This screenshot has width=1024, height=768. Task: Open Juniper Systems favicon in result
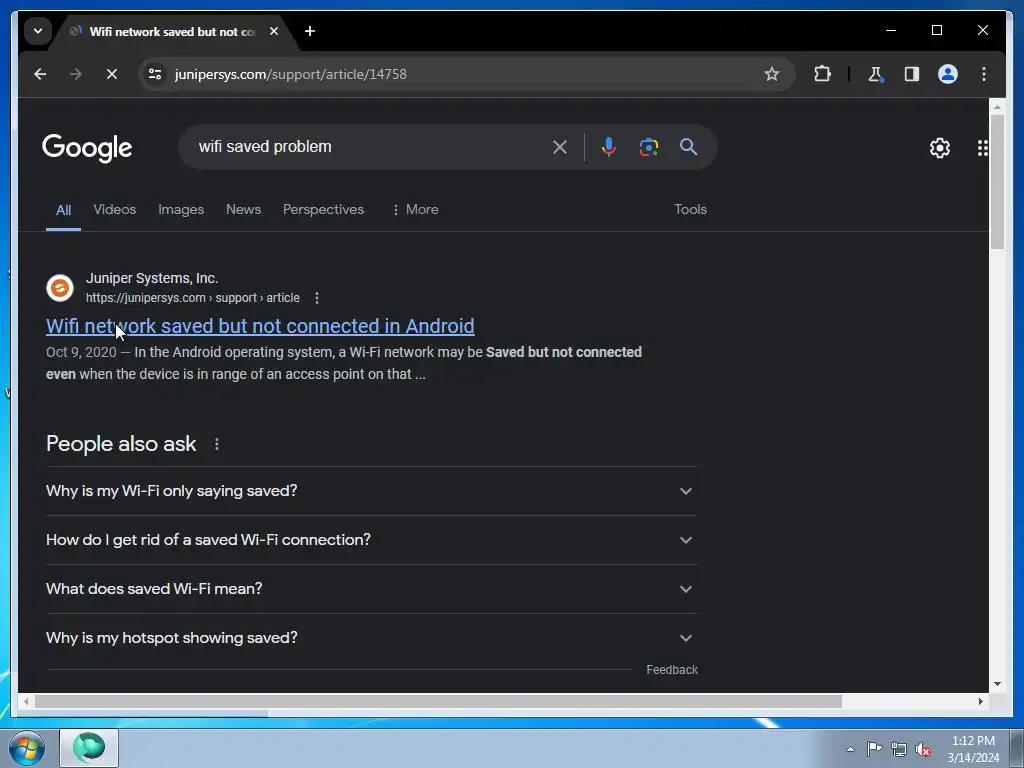(x=59, y=288)
